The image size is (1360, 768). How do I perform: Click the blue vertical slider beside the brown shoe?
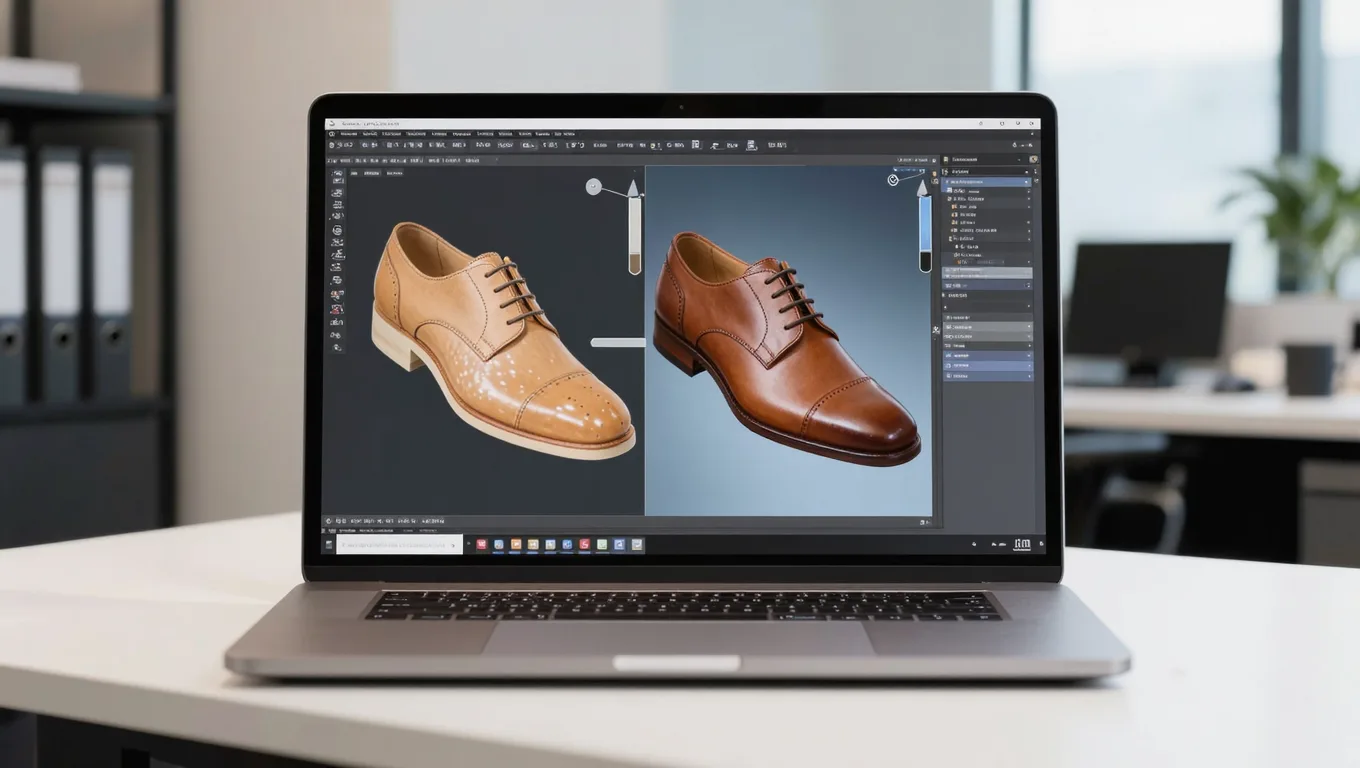[x=925, y=233]
